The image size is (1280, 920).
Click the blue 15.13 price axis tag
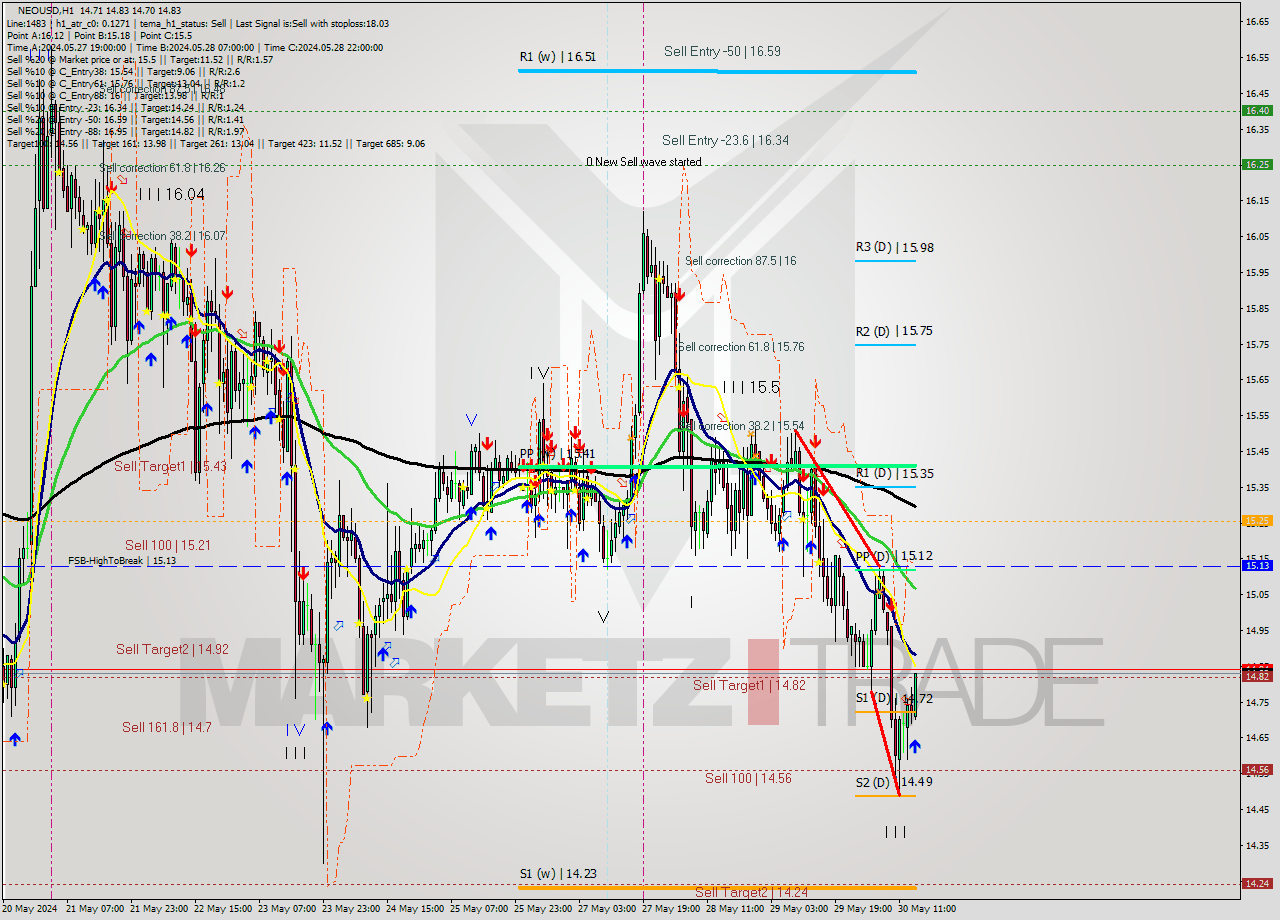1257,565
